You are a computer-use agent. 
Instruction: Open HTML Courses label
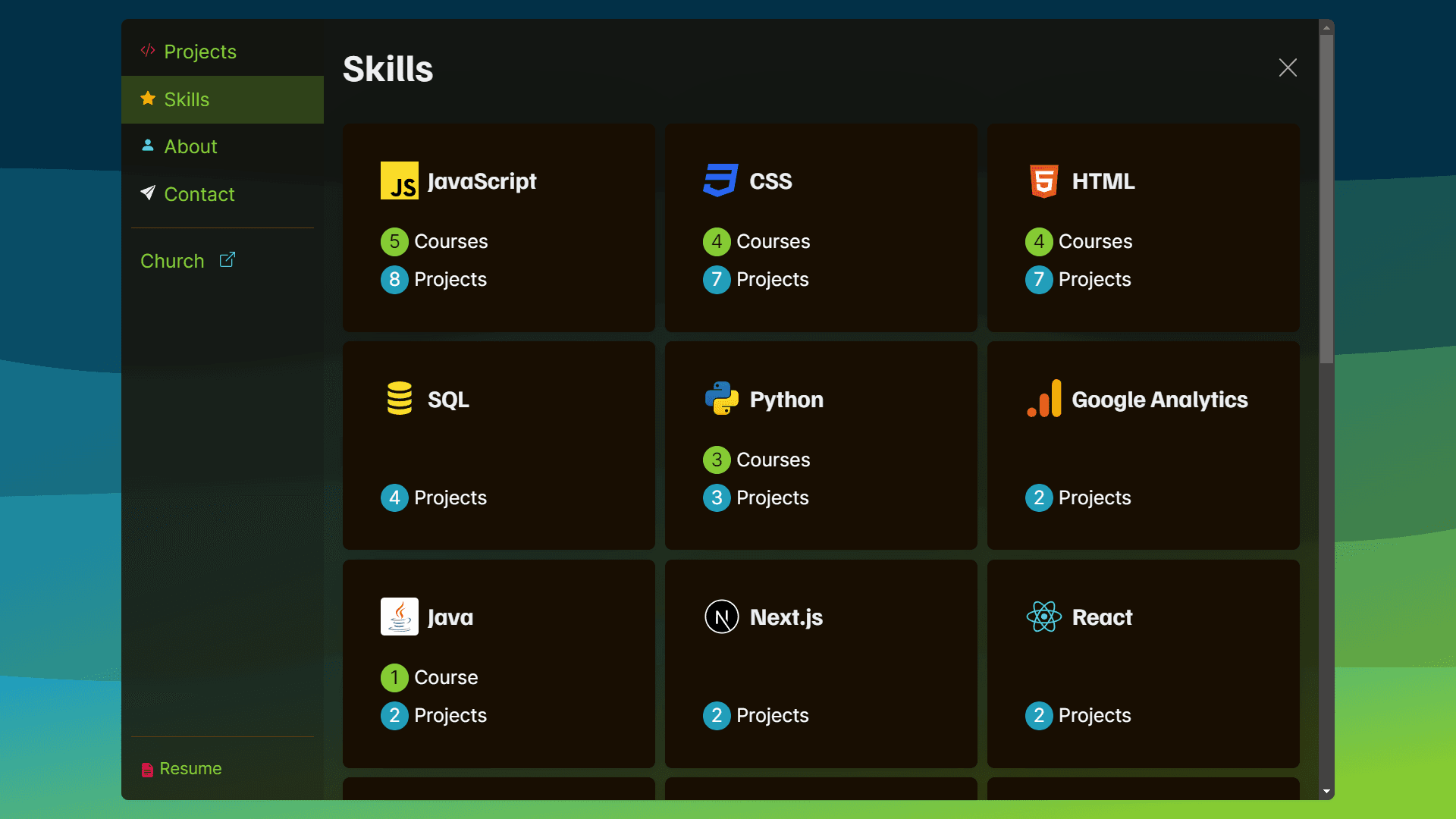click(x=1096, y=242)
